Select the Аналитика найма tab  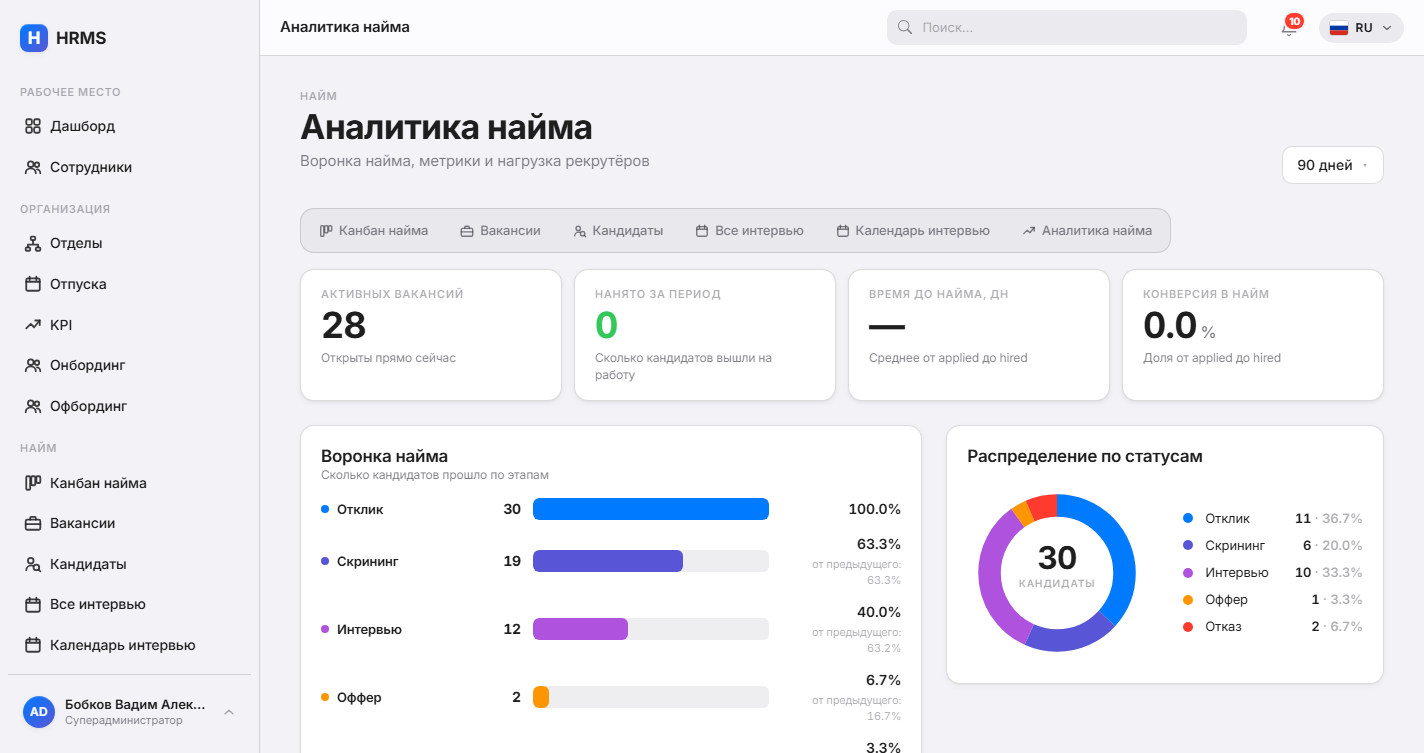point(1087,231)
